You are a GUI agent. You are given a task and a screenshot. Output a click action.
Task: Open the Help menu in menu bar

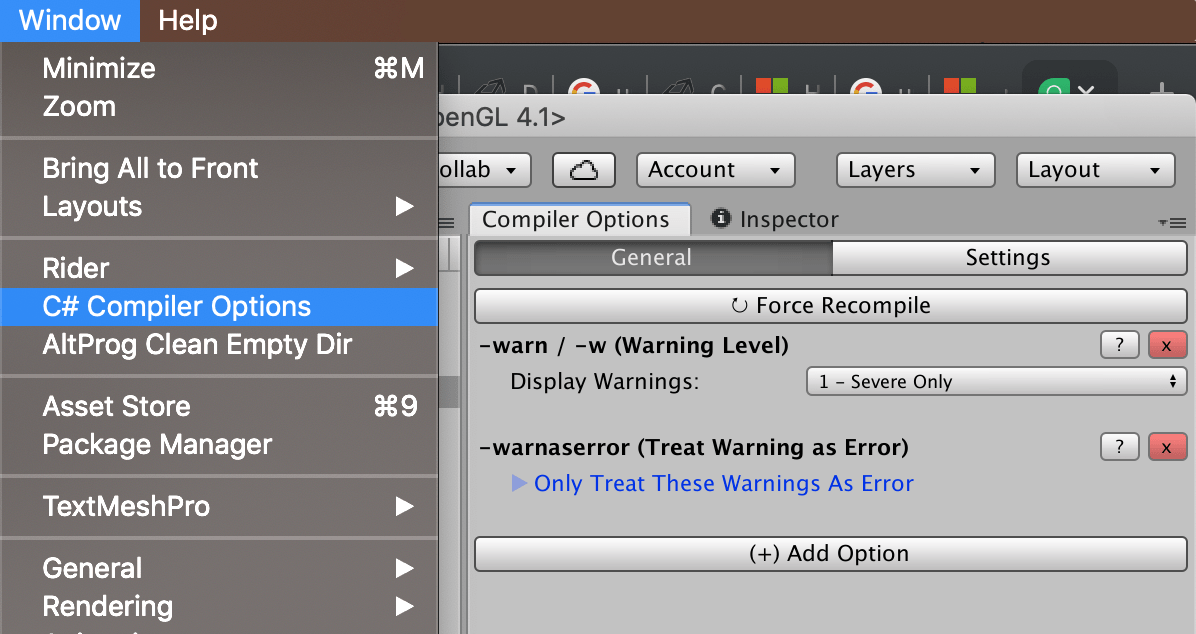(x=188, y=20)
